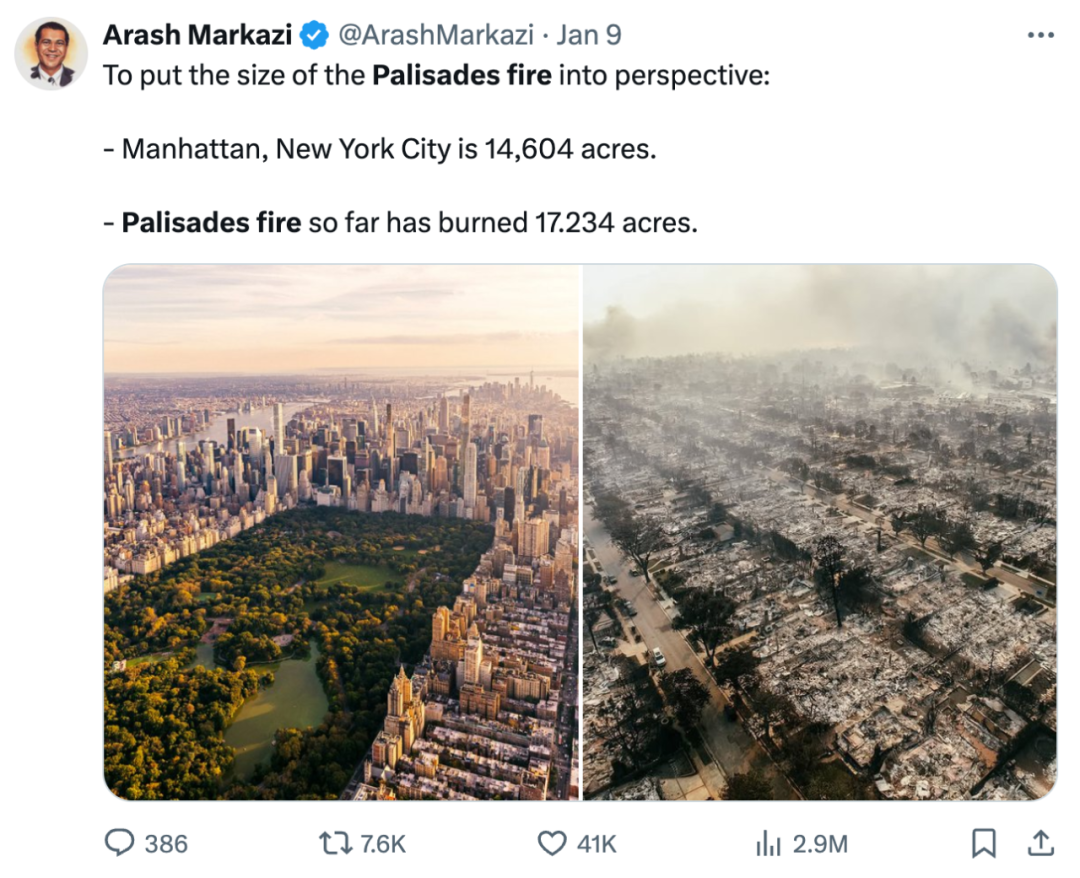The image size is (1080, 878).
Task: Open the Arash Markazi display name link
Action: click(x=198, y=35)
